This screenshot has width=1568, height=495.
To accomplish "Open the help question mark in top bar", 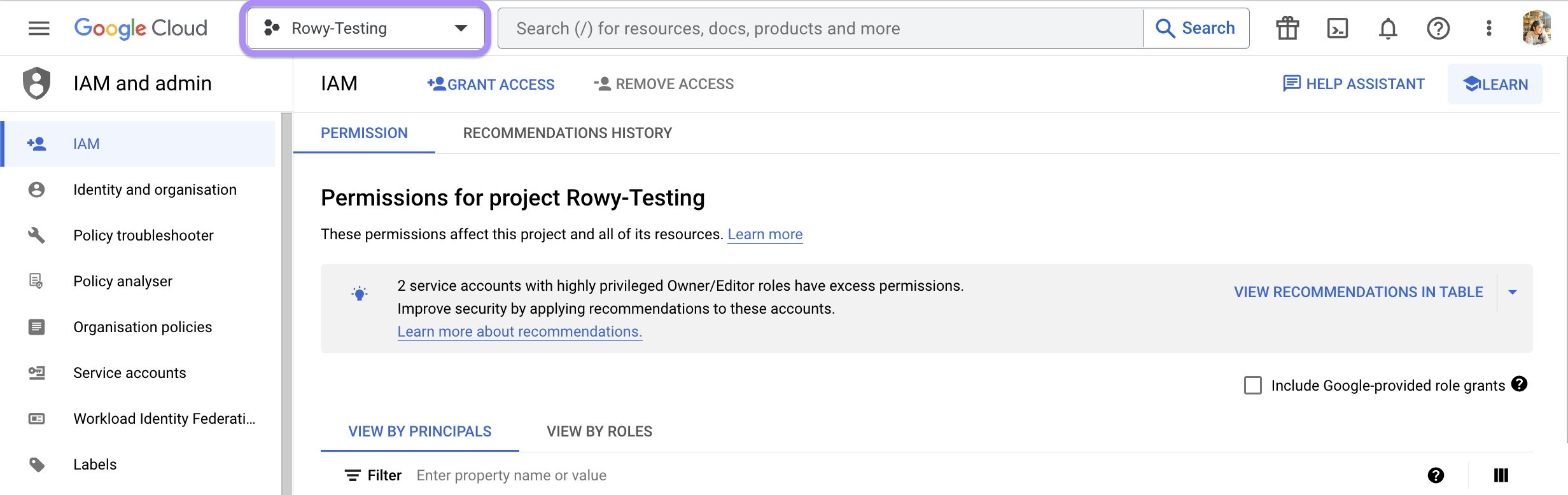I will coord(1438,28).
